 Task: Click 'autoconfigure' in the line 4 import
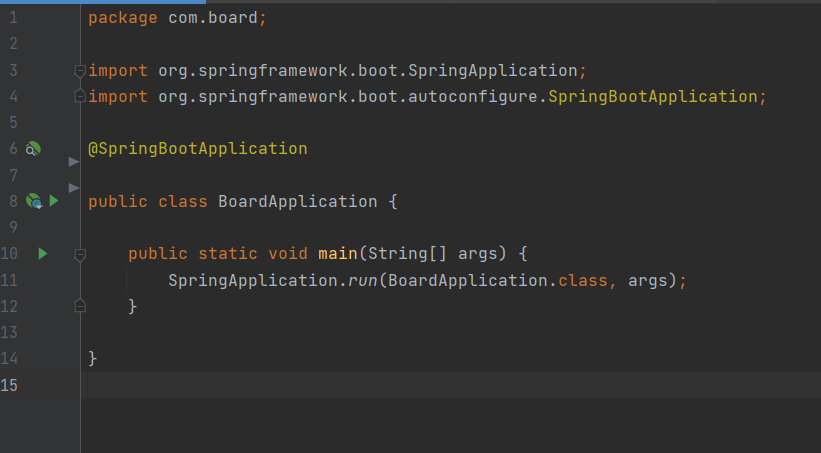click(472, 97)
